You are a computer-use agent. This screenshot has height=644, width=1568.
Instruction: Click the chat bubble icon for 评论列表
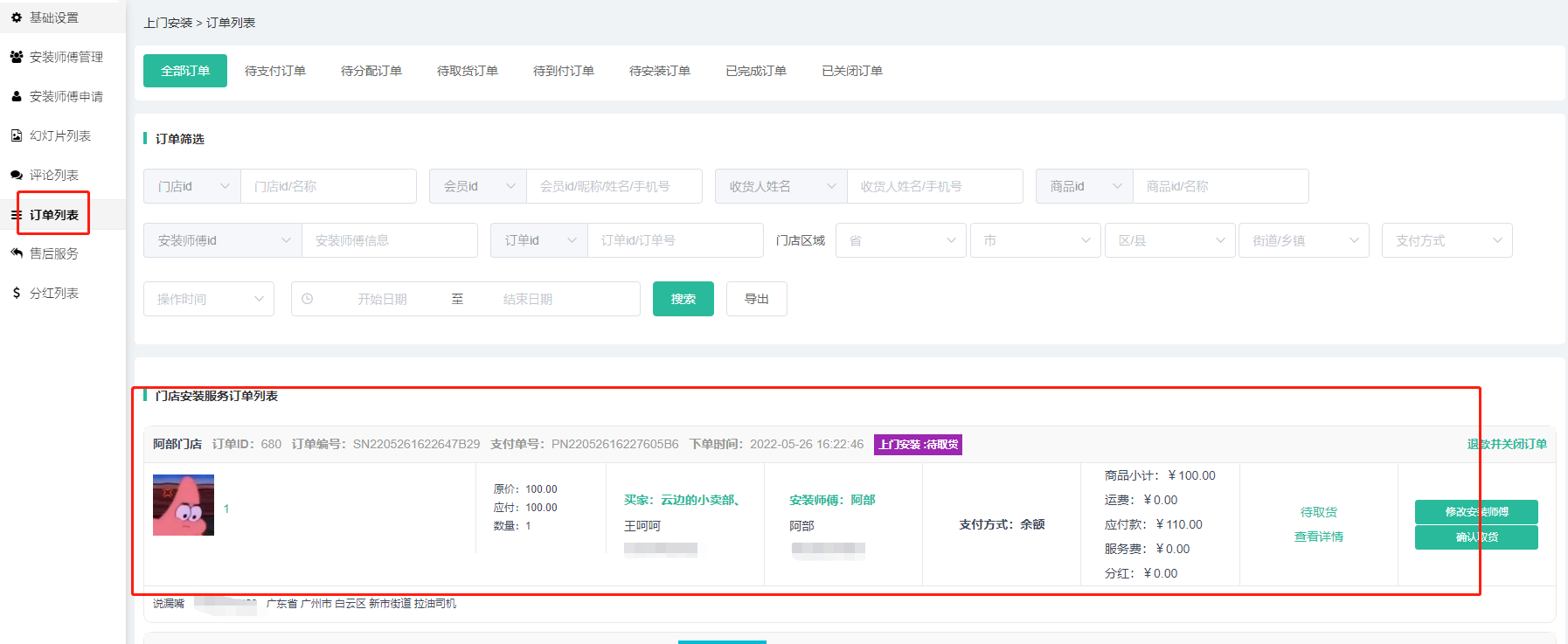[x=17, y=175]
